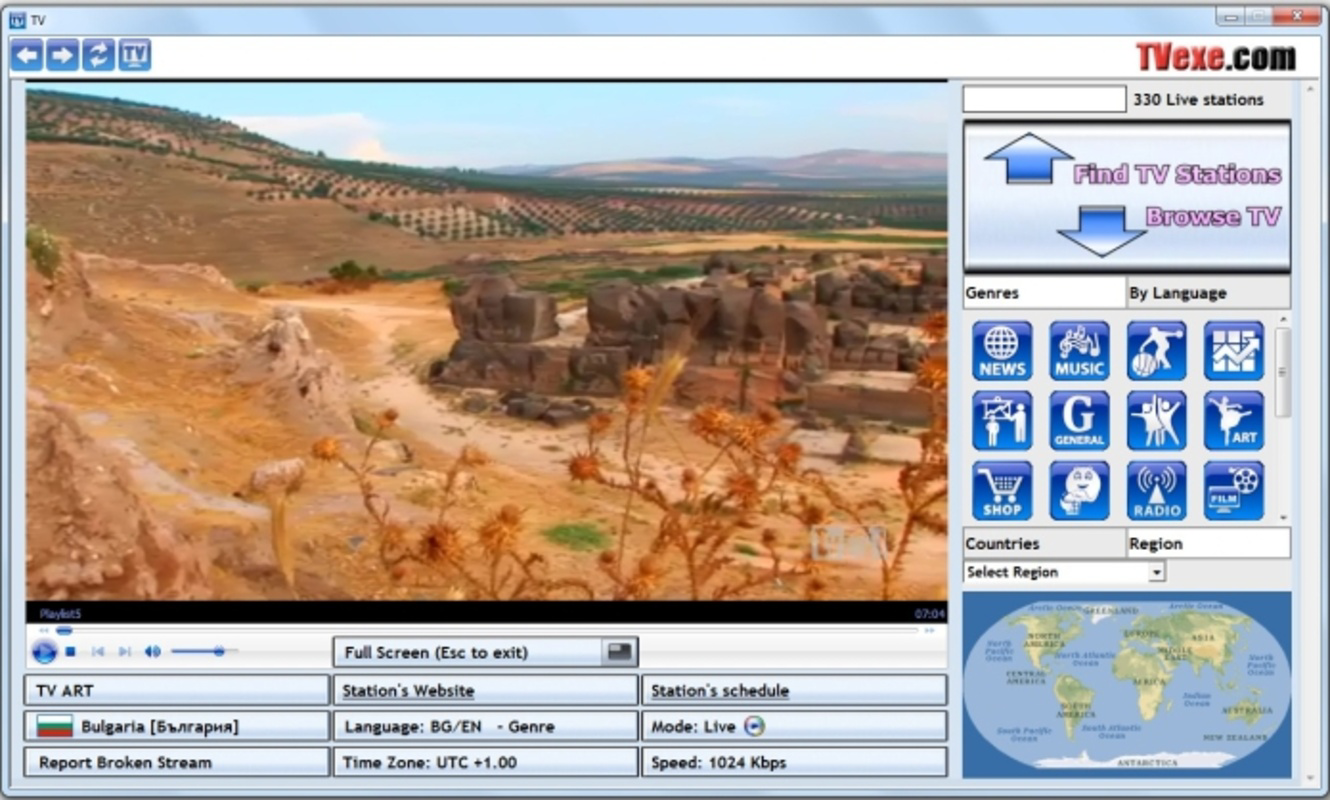
Task: Switch to the By Language tab
Action: click(1208, 293)
